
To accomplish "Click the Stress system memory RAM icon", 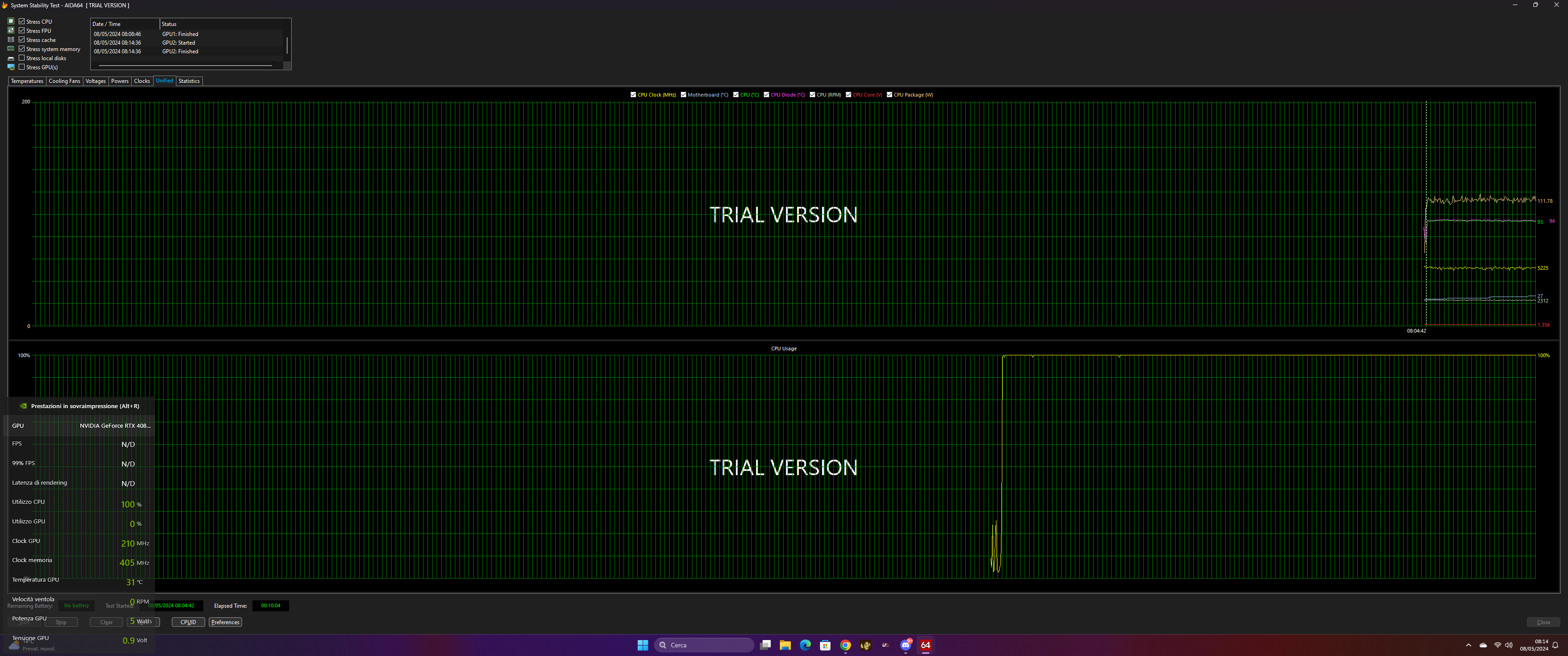I will (x=10, y=49).
